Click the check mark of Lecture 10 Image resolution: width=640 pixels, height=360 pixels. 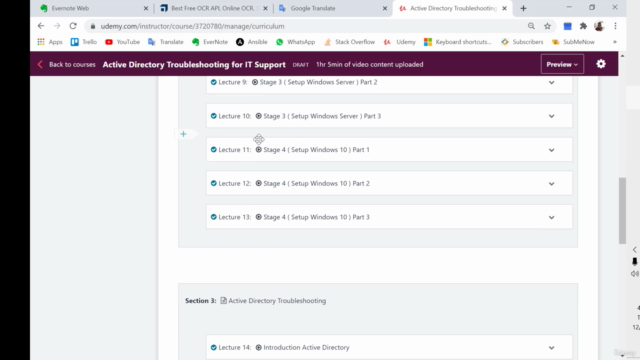(x=213, y=116)
